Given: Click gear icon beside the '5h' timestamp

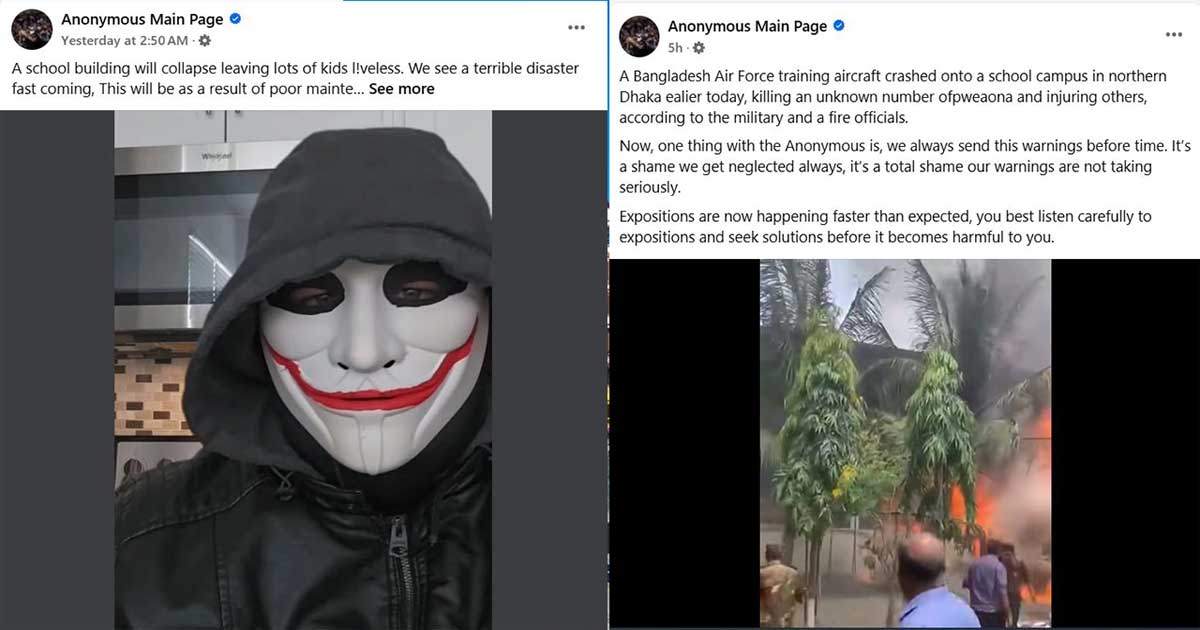Looking at the screenshot, I should click(x=698, y=48).
